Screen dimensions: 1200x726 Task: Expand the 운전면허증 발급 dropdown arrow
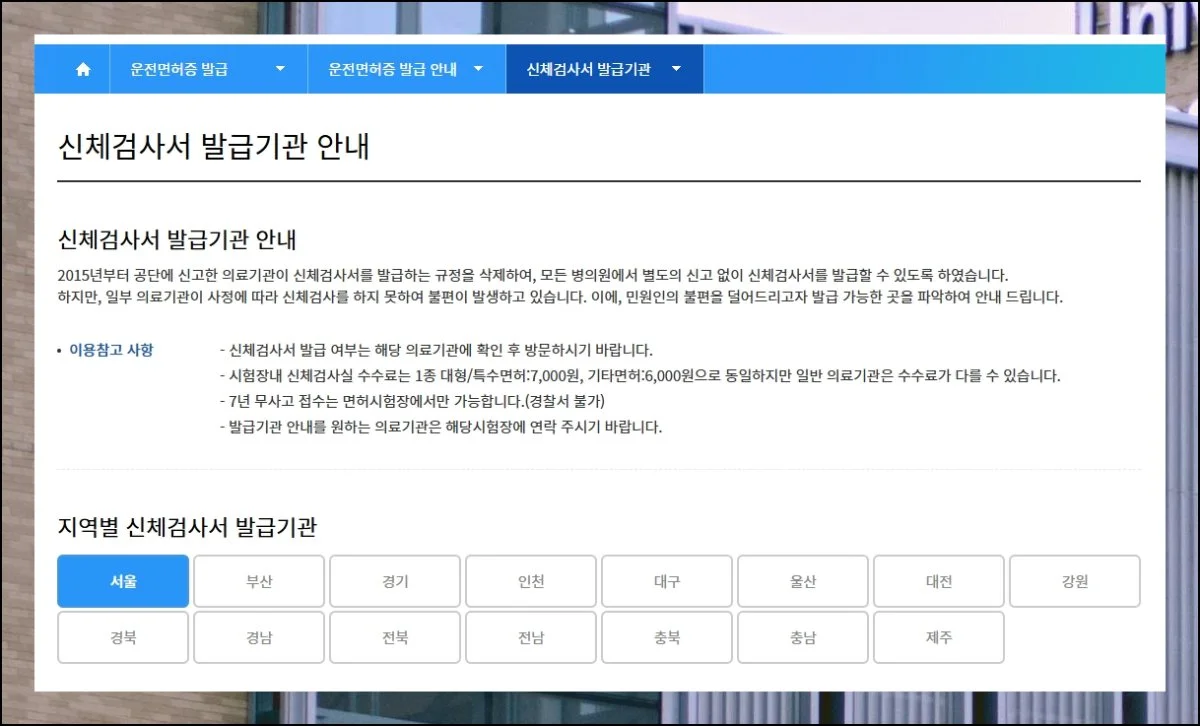click(280, 69)
